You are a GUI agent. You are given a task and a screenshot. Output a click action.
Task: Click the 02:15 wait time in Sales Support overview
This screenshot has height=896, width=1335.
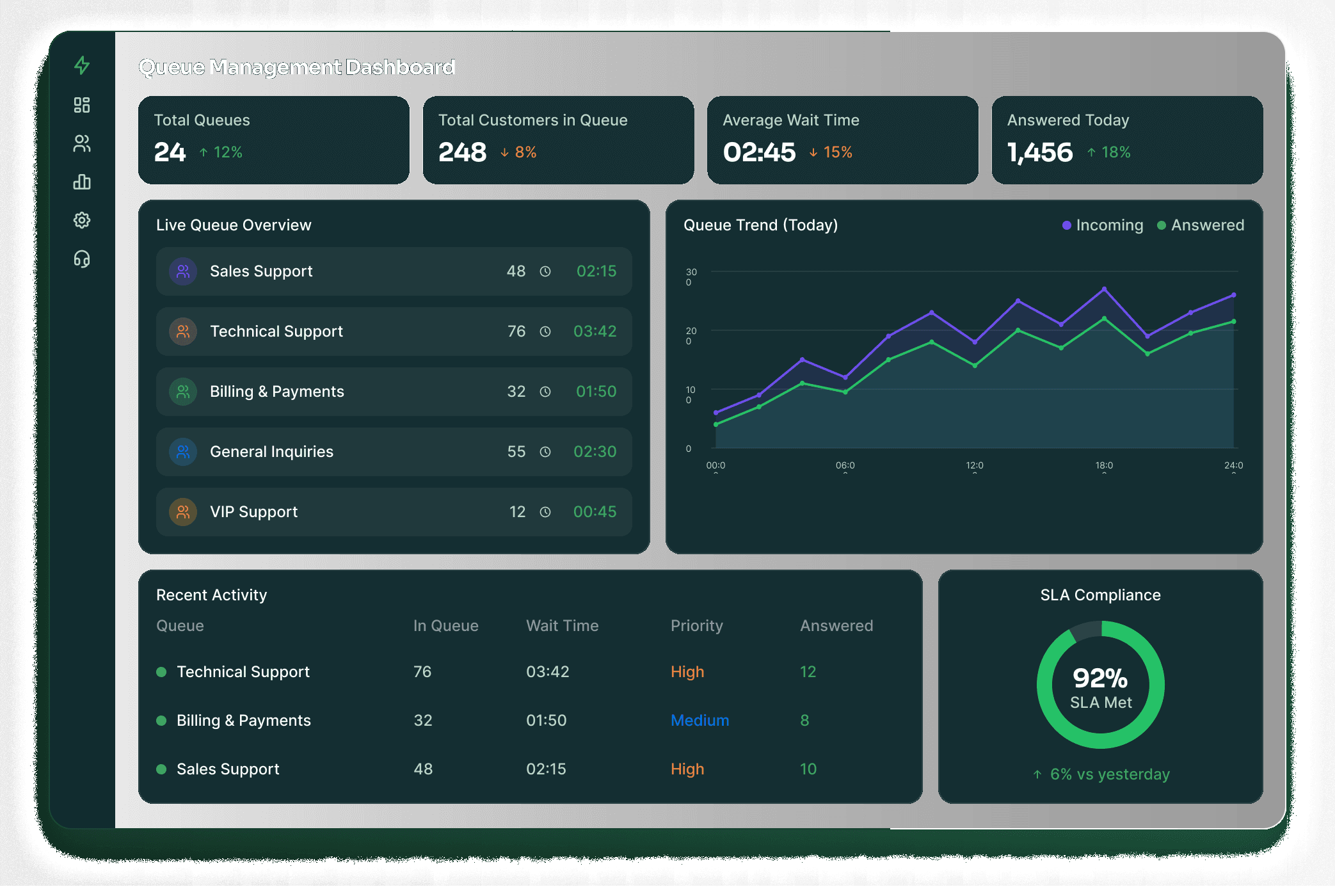[596, 271]
